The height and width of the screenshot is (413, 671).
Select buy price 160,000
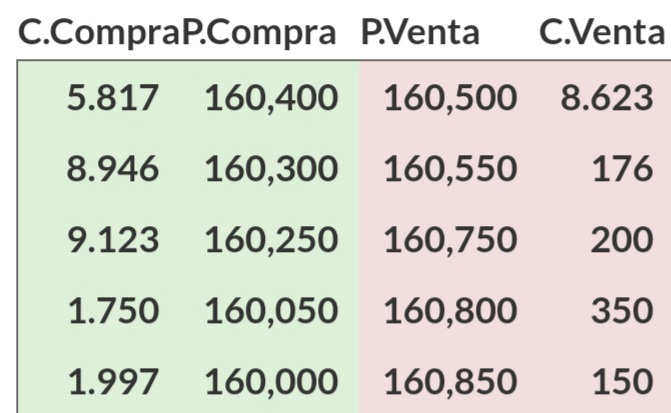pyautogui.click(x=272, y=382)
